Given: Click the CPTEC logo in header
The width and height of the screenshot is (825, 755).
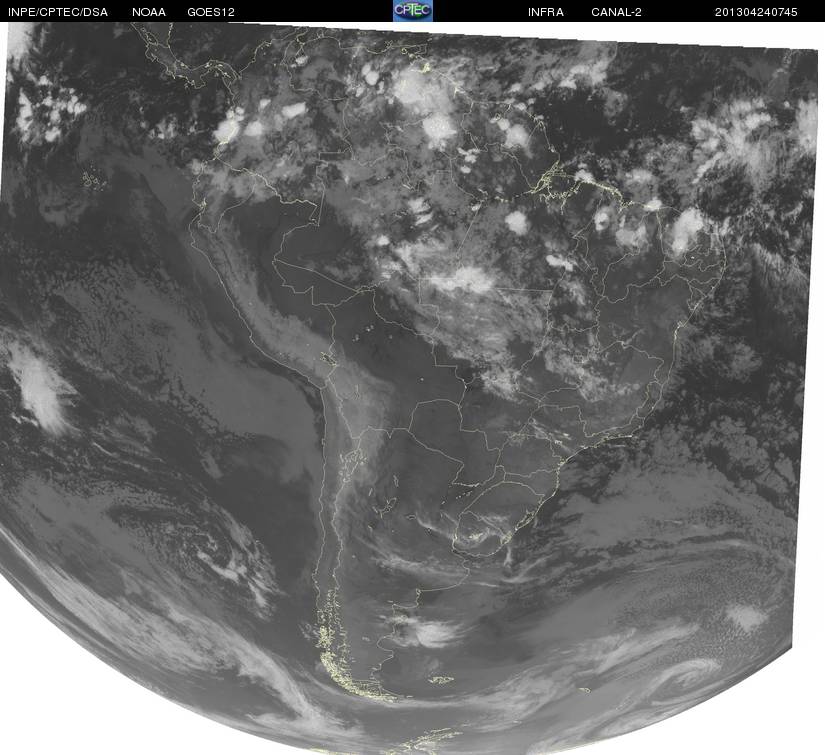Looking at the screenshot, I should tap(413, 11).
